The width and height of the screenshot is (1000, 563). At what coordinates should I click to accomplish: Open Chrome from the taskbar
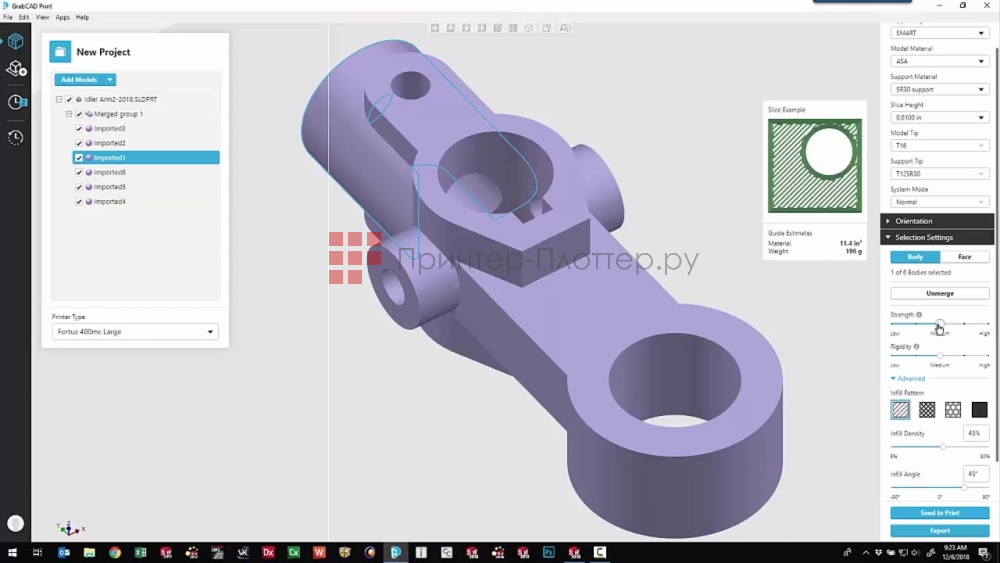(x=115, y=552)
